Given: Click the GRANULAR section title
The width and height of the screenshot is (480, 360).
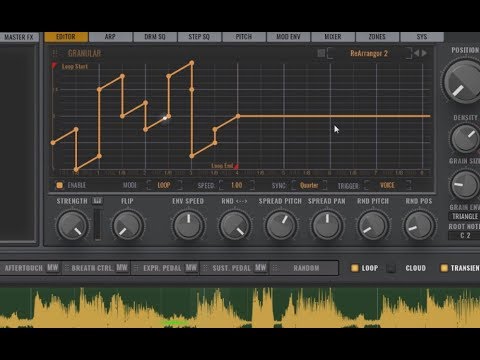Looking at the screenshot, I should pyautogui.click(x=84, y=53).
